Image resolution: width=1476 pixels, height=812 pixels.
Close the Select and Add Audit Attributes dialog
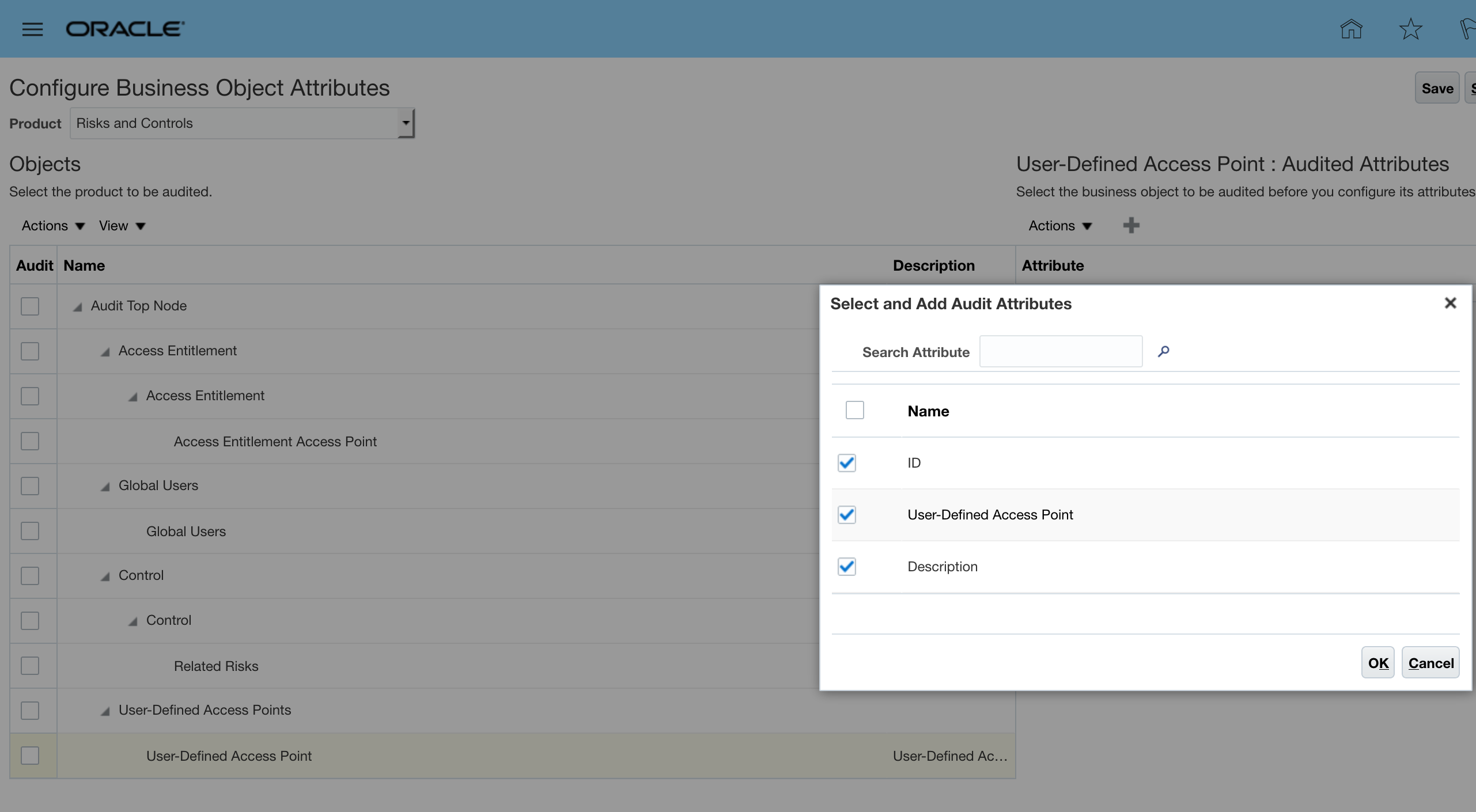click(1450, 303)
